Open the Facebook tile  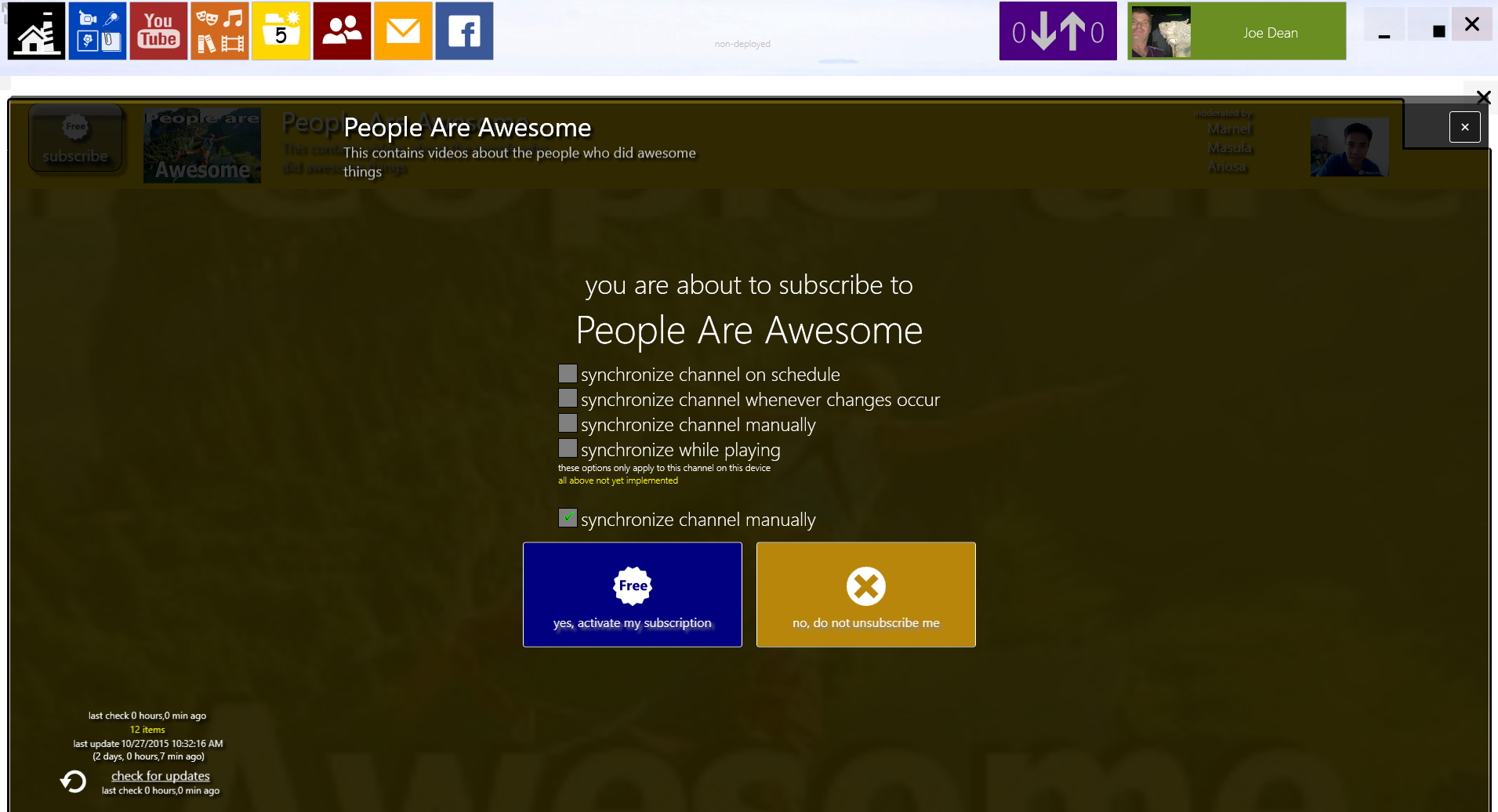[x=464, y=31]
